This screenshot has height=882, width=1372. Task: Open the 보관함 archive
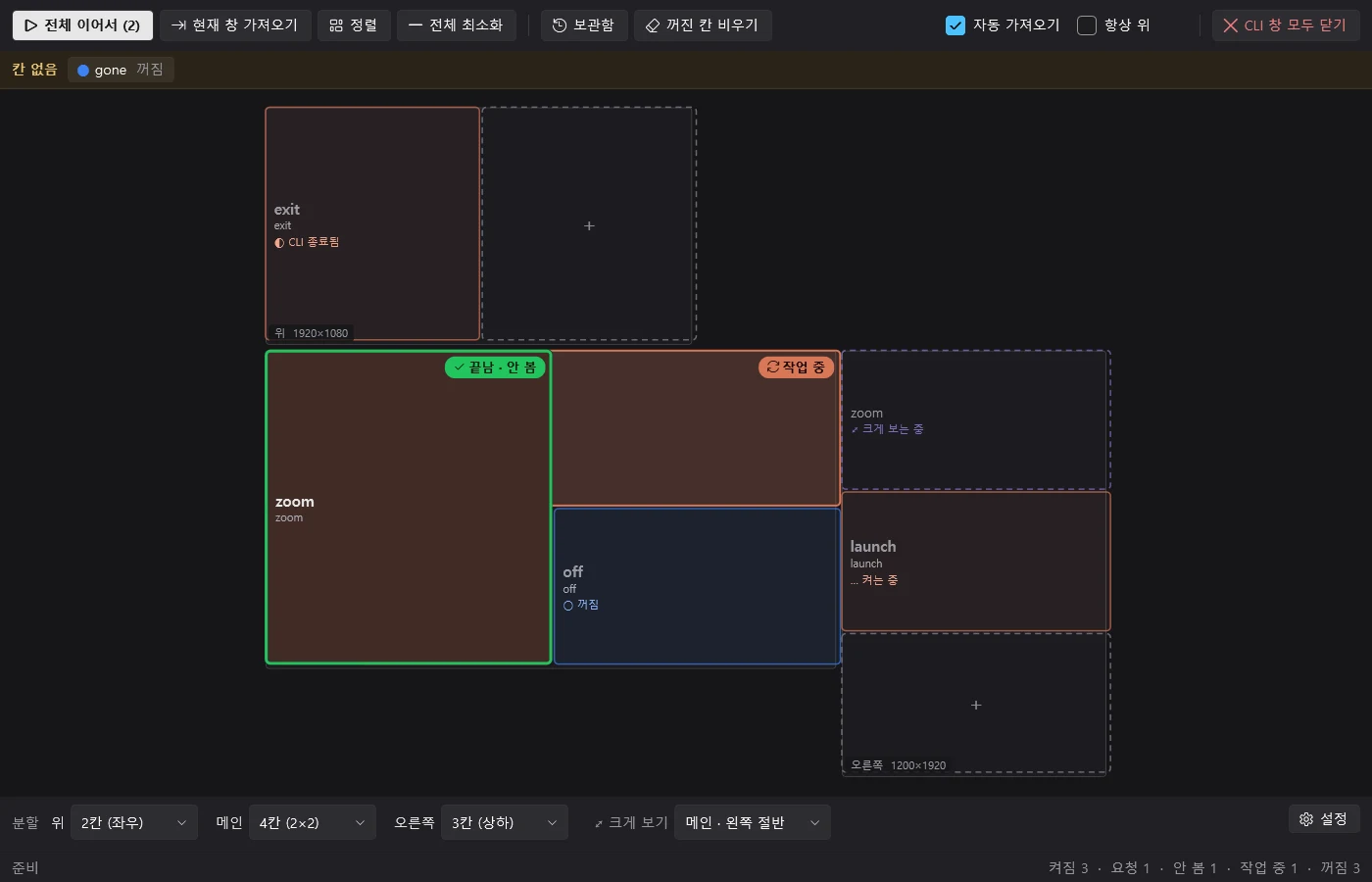pyautogui.click(x=584, y=25)
